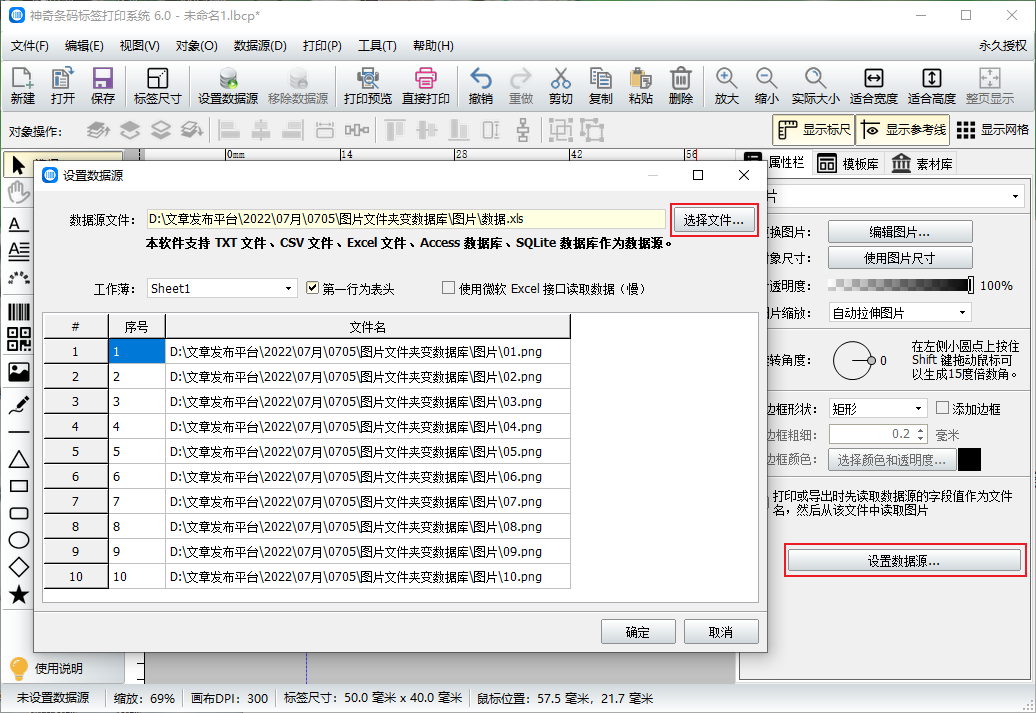Open the 工作薄 Sheet1 dropdown

click(x=221, y=288)
